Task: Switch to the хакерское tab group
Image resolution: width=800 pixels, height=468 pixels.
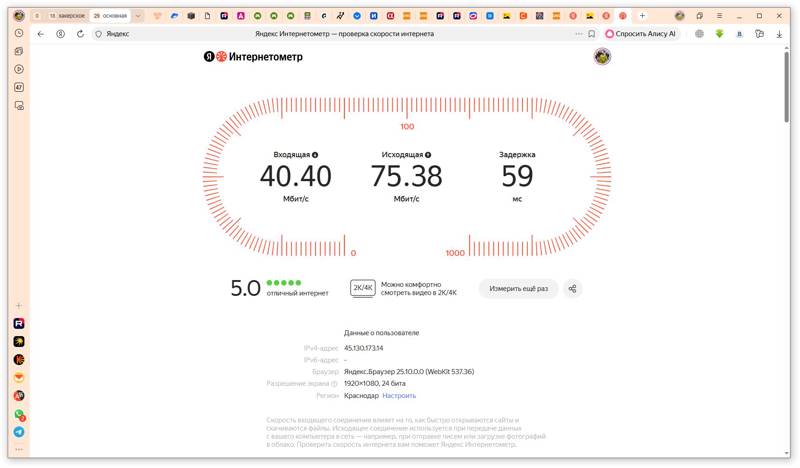Action: (66, 16)
